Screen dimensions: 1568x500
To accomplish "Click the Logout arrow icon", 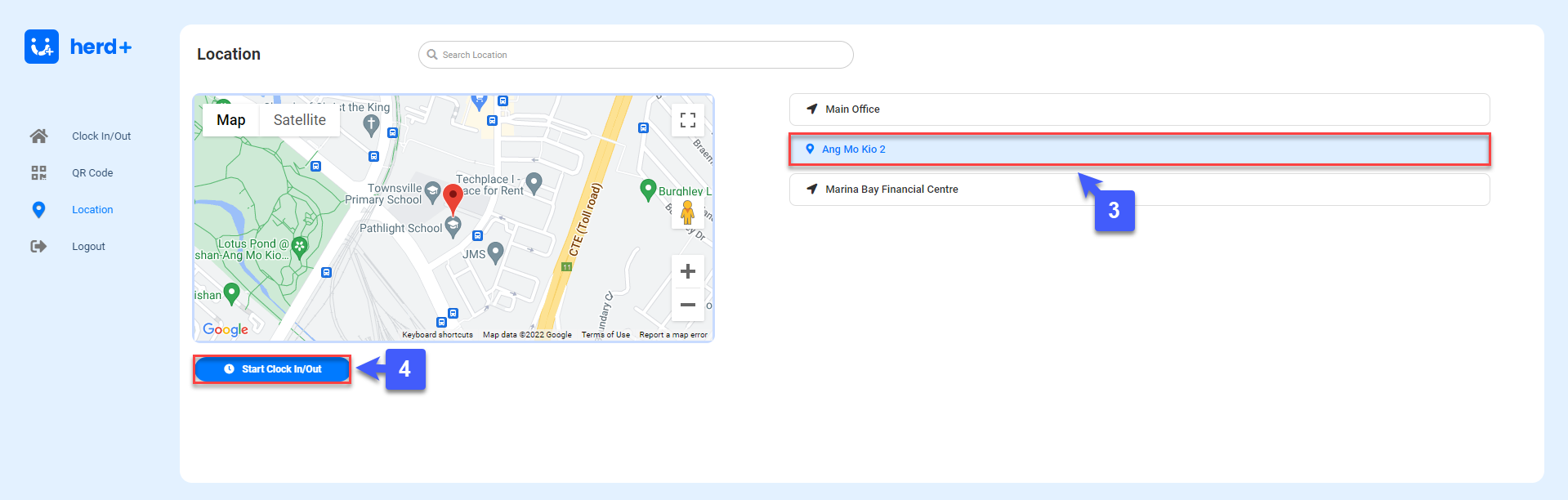I will tap(38, 246).
